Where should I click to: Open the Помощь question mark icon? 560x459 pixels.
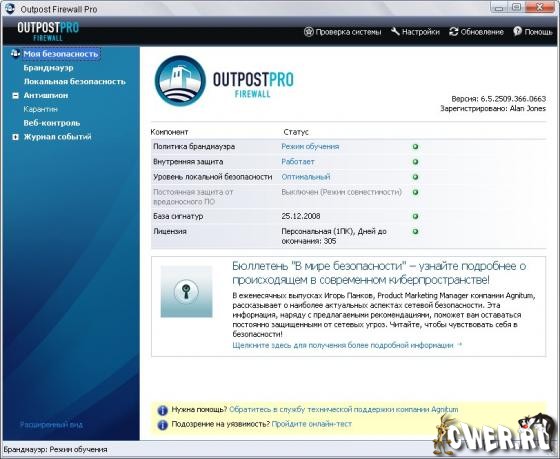click(x=518, y=31)
